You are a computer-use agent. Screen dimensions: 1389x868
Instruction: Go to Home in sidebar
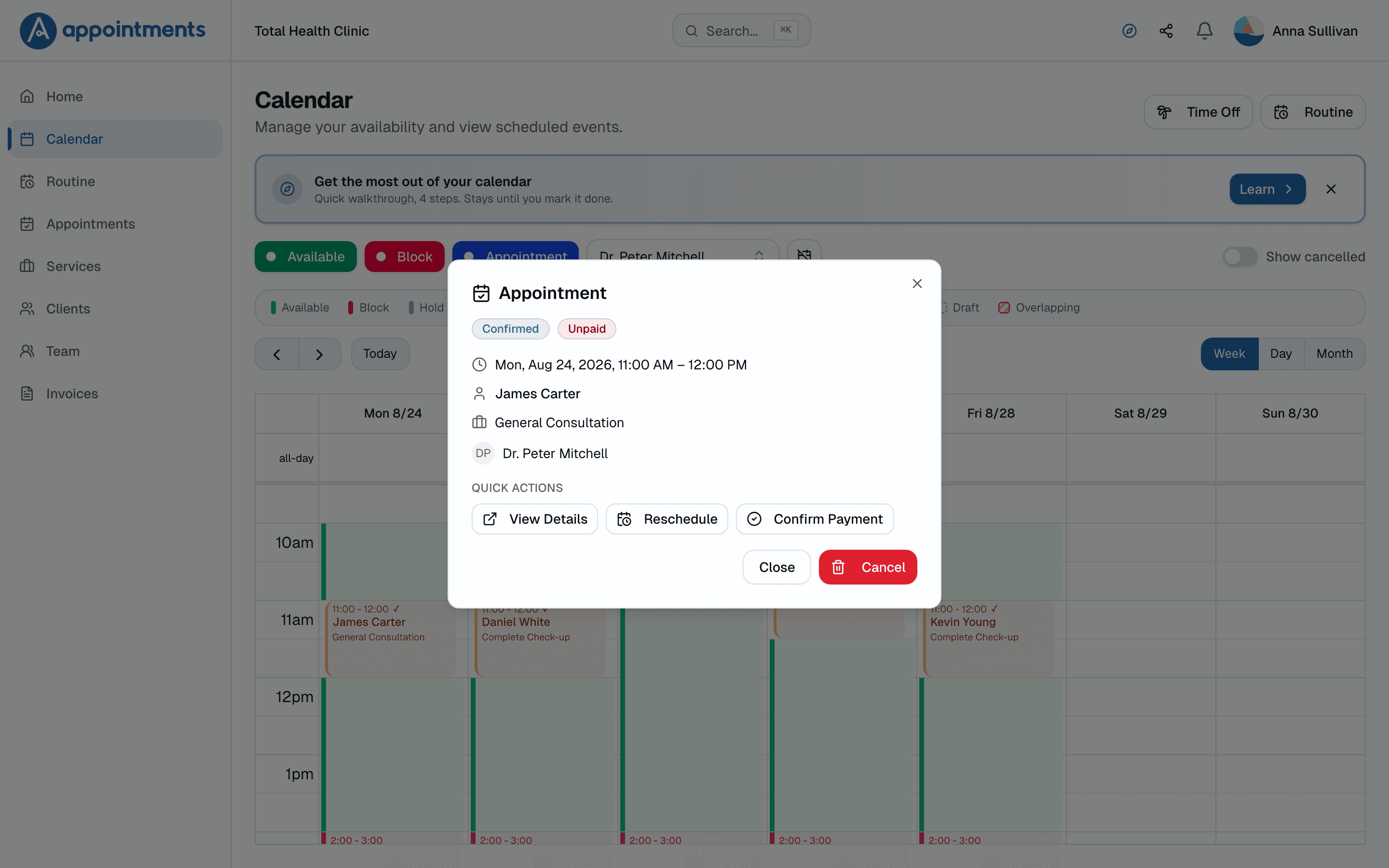pyautogui.click(x=115, y=96)
